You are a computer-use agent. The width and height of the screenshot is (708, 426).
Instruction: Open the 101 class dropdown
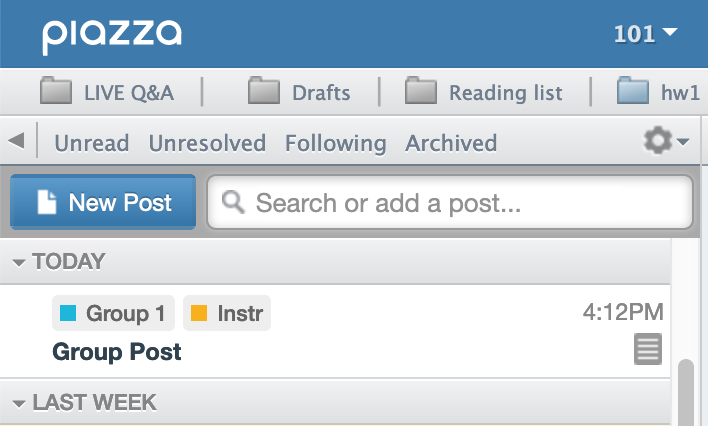pyautogui.click(x=646, y=34)
